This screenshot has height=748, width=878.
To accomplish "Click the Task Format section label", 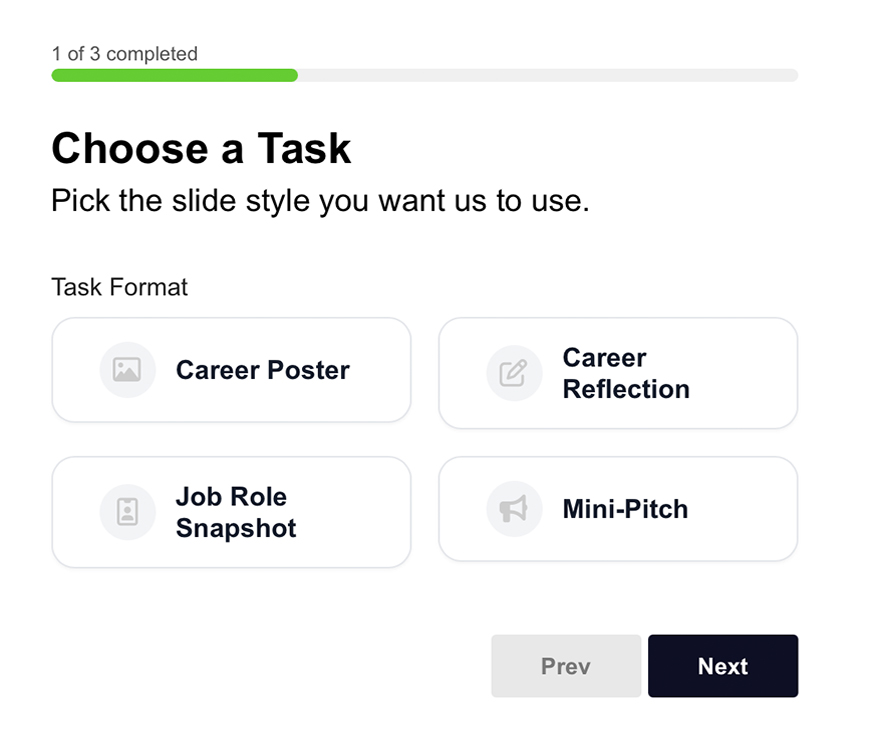I will tap(119, 287).
